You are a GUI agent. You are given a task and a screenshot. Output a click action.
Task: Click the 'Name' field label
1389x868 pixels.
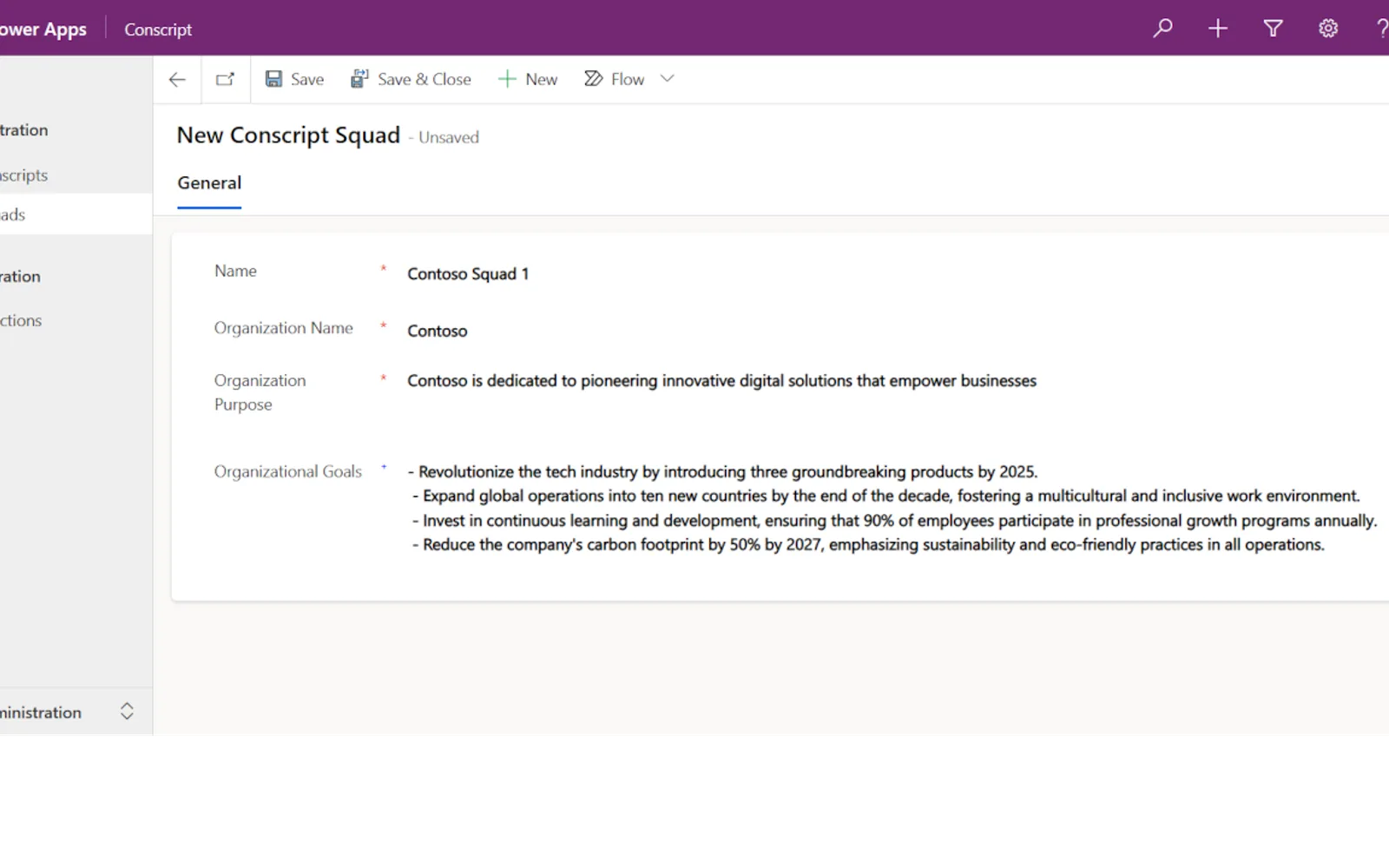(235, 271)
